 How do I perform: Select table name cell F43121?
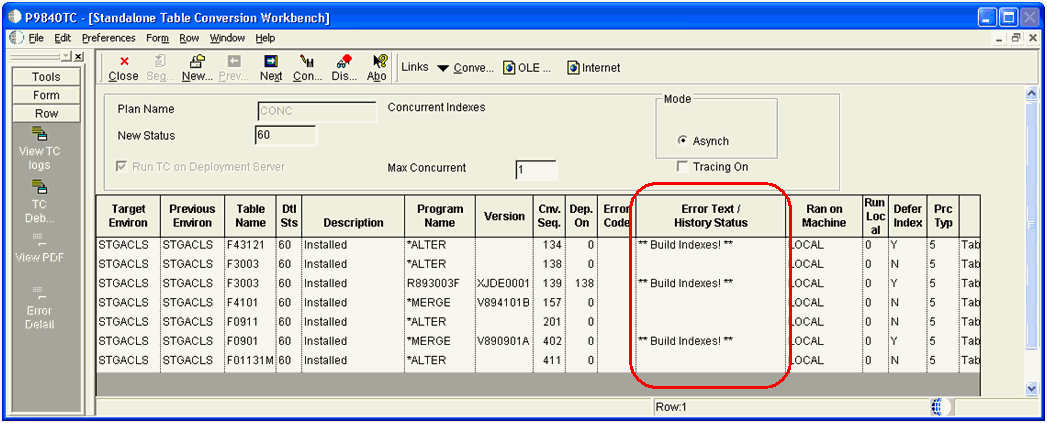tap(250, 245)
